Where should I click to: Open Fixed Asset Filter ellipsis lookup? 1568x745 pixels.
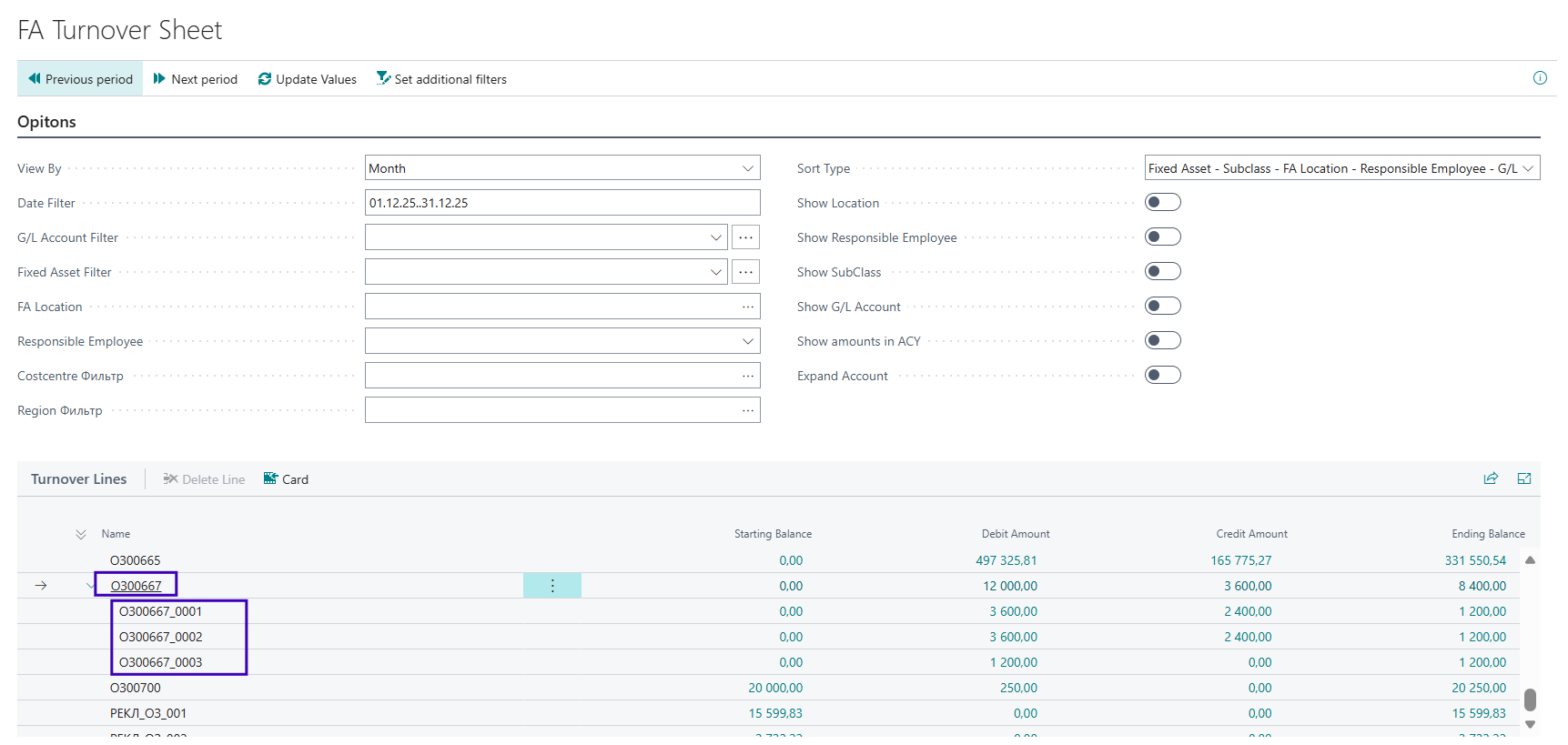pos(745,272)
